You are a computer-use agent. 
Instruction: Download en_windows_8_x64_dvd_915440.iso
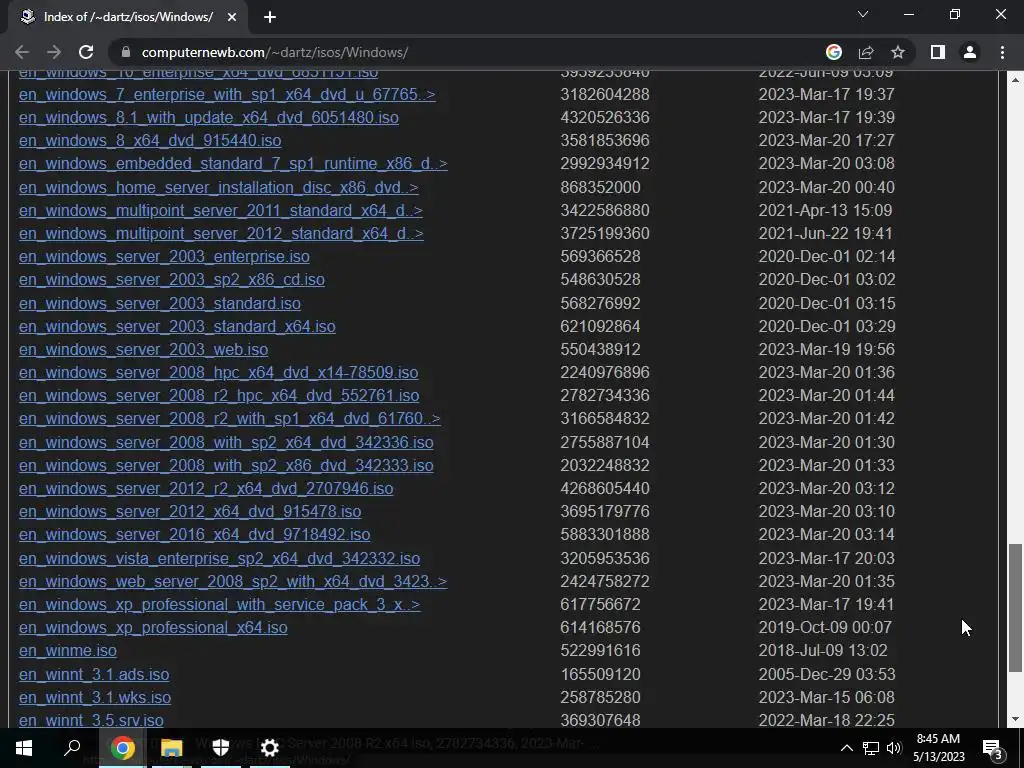pyautogui.click(x=150, y=140)
